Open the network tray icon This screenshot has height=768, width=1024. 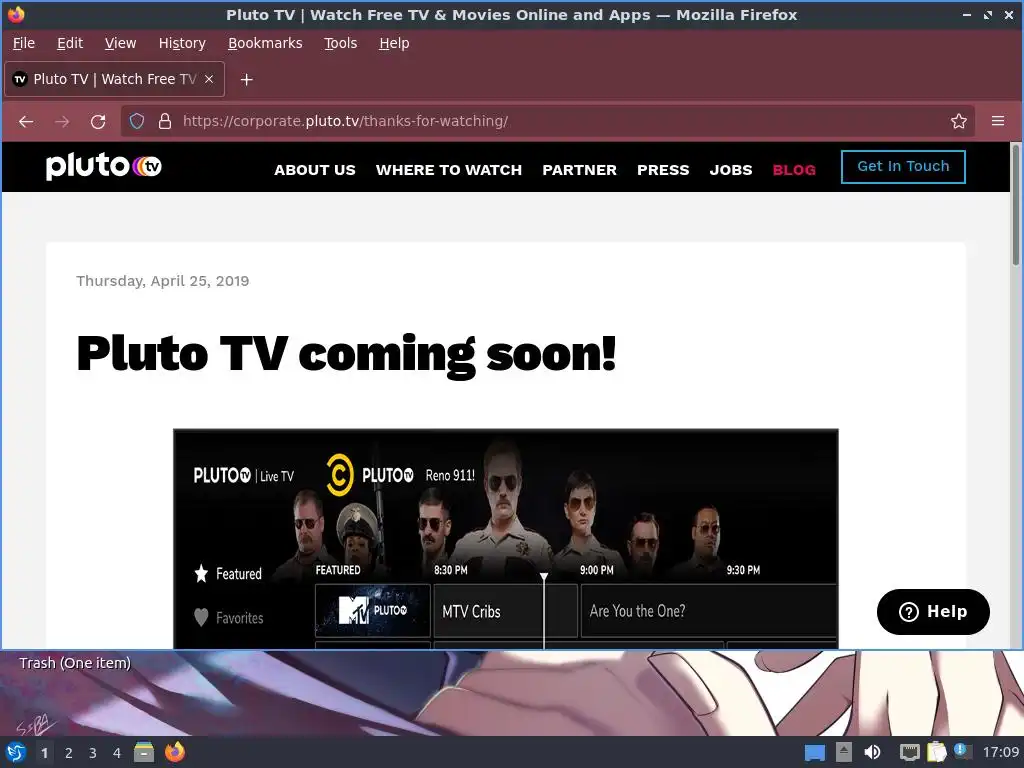point(909,752)
